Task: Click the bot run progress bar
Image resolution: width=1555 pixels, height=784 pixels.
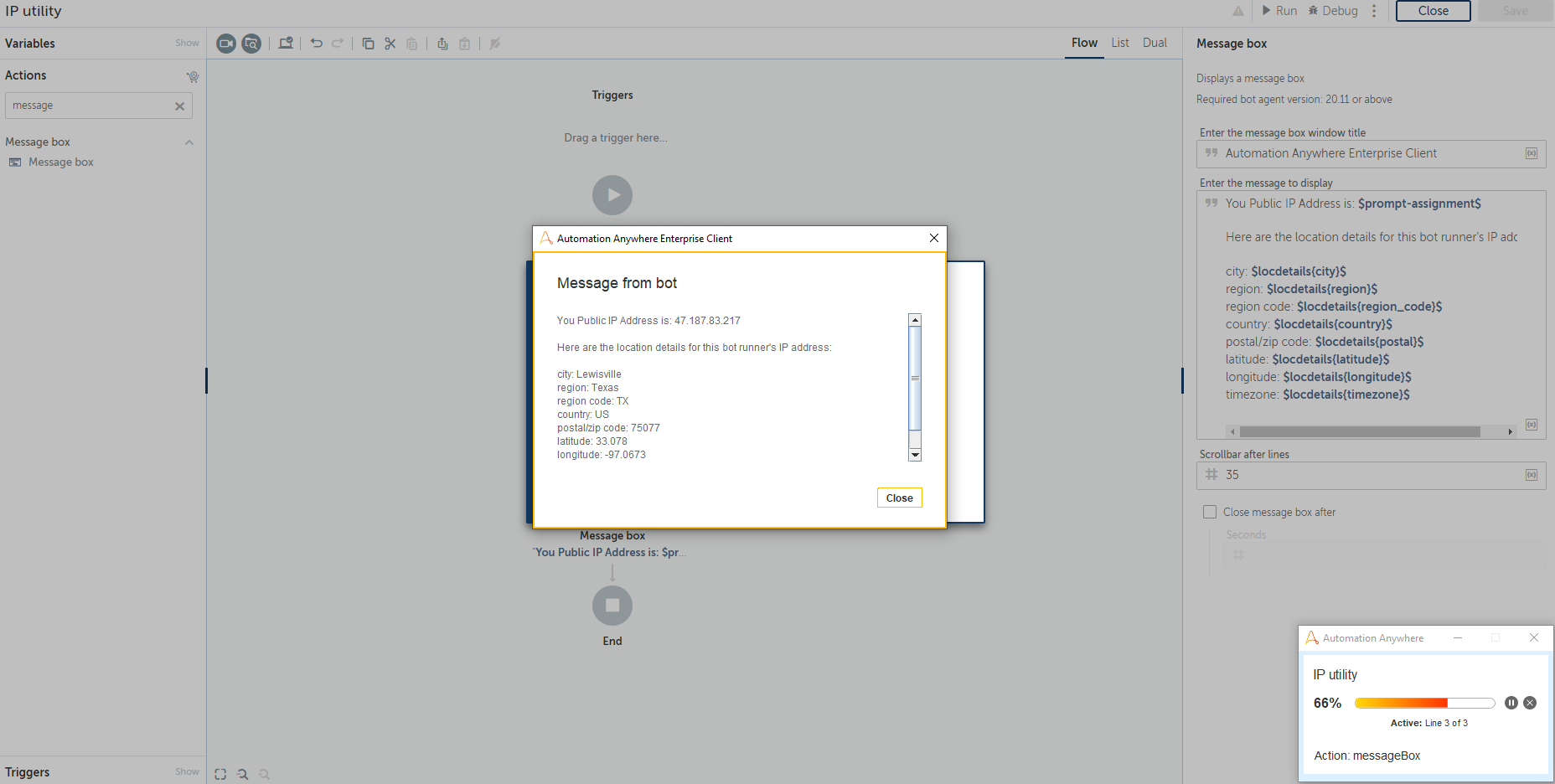Action: 1424,703
